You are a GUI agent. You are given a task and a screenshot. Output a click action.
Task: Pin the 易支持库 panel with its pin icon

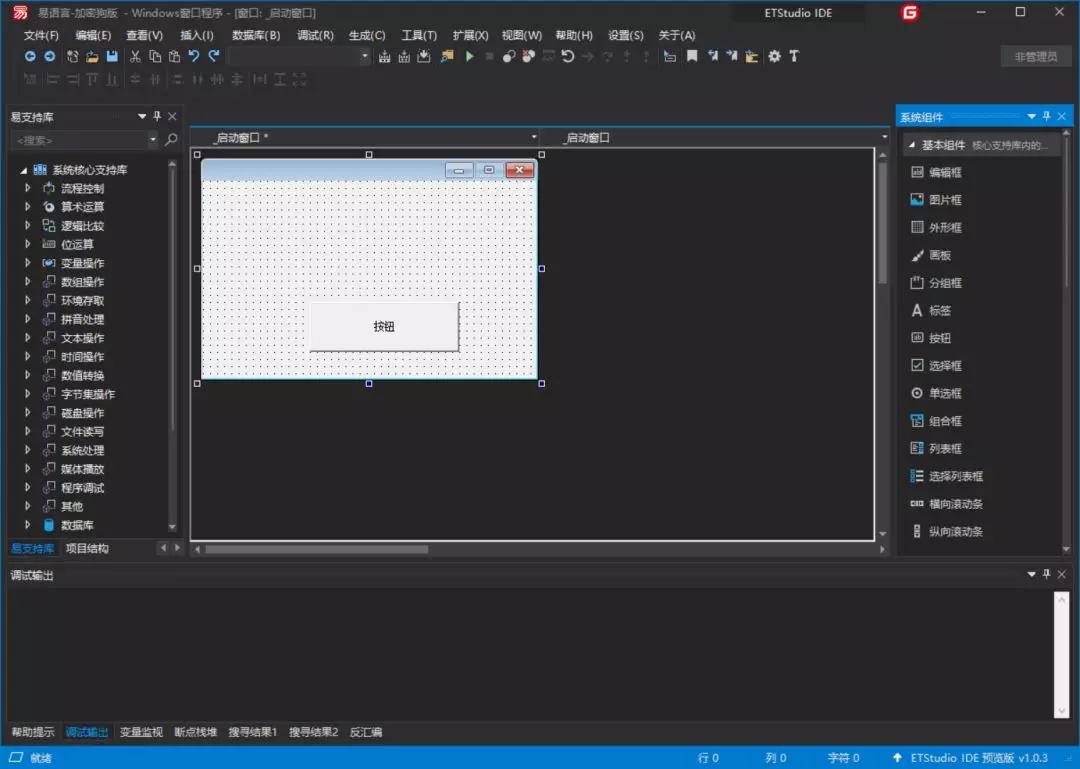155,115
